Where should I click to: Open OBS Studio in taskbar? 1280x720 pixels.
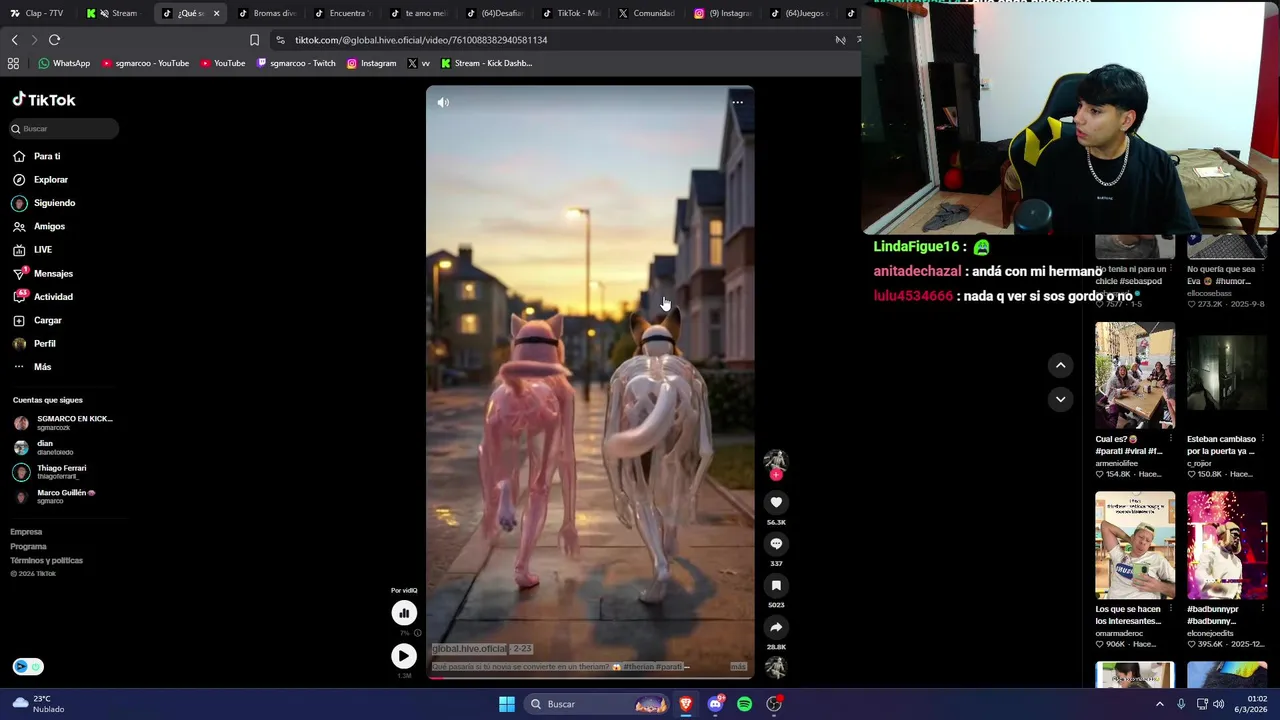click(x=774, y=704)
